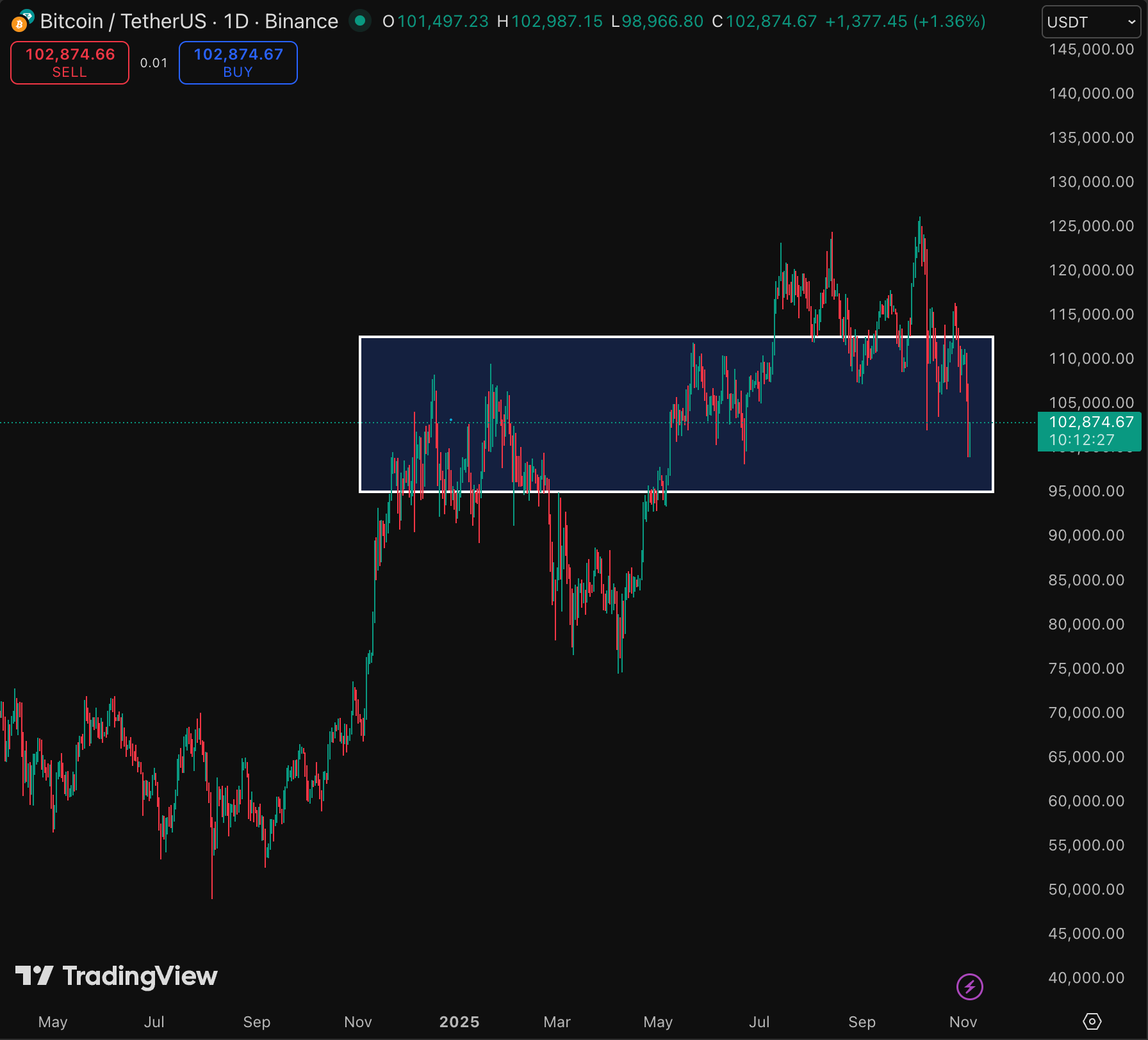The width and height of the screenshot is (1148, 1040).
Task: Click the spread value 0.01
Action: 153,63
